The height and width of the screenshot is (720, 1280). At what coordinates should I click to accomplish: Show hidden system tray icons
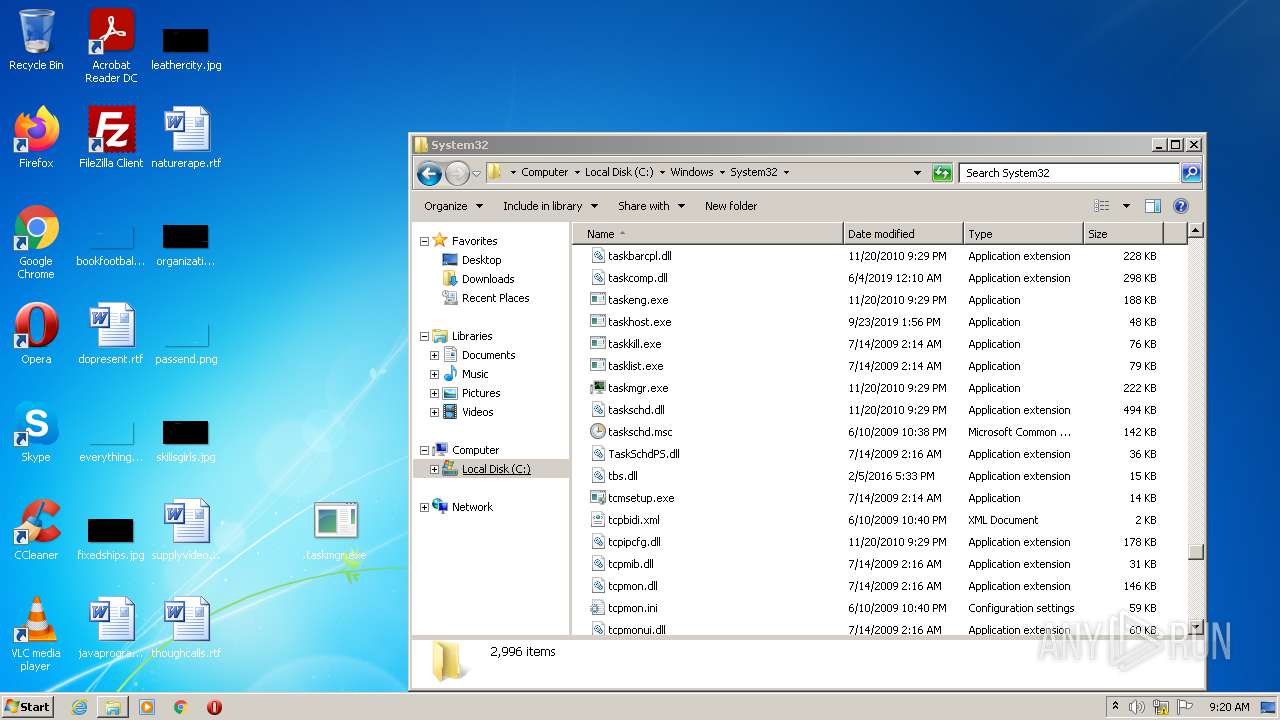(x=1115, y=707)
